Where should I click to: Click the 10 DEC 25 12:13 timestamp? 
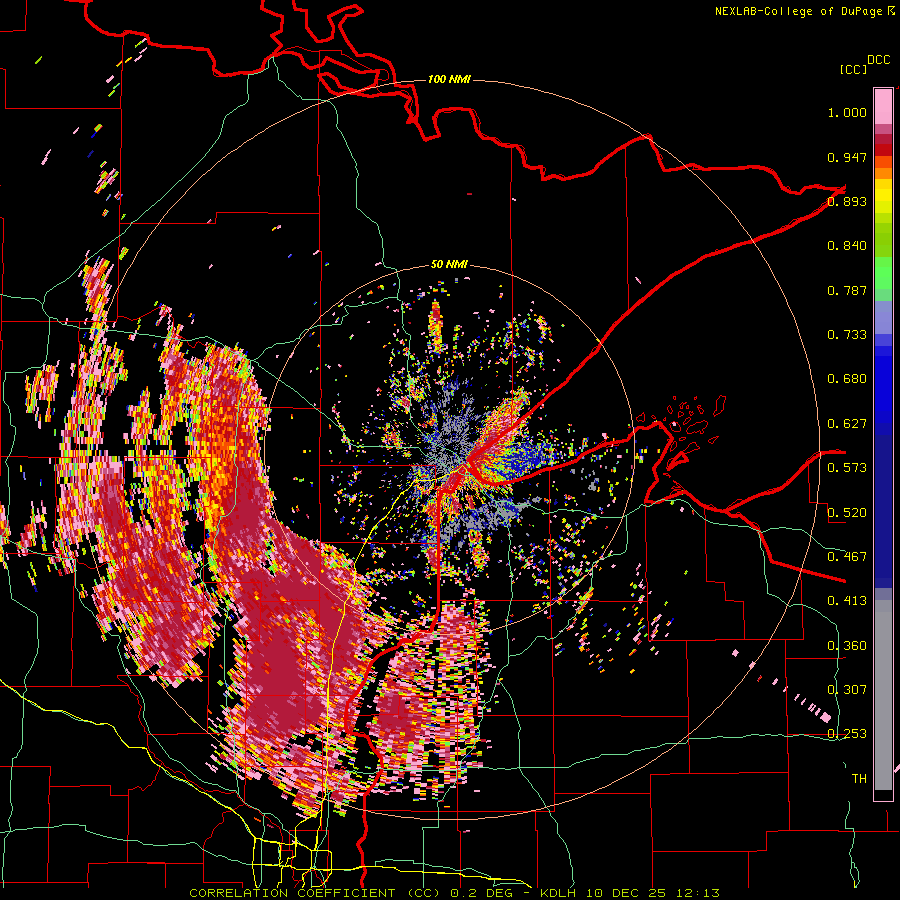click(x=653, y=893)
